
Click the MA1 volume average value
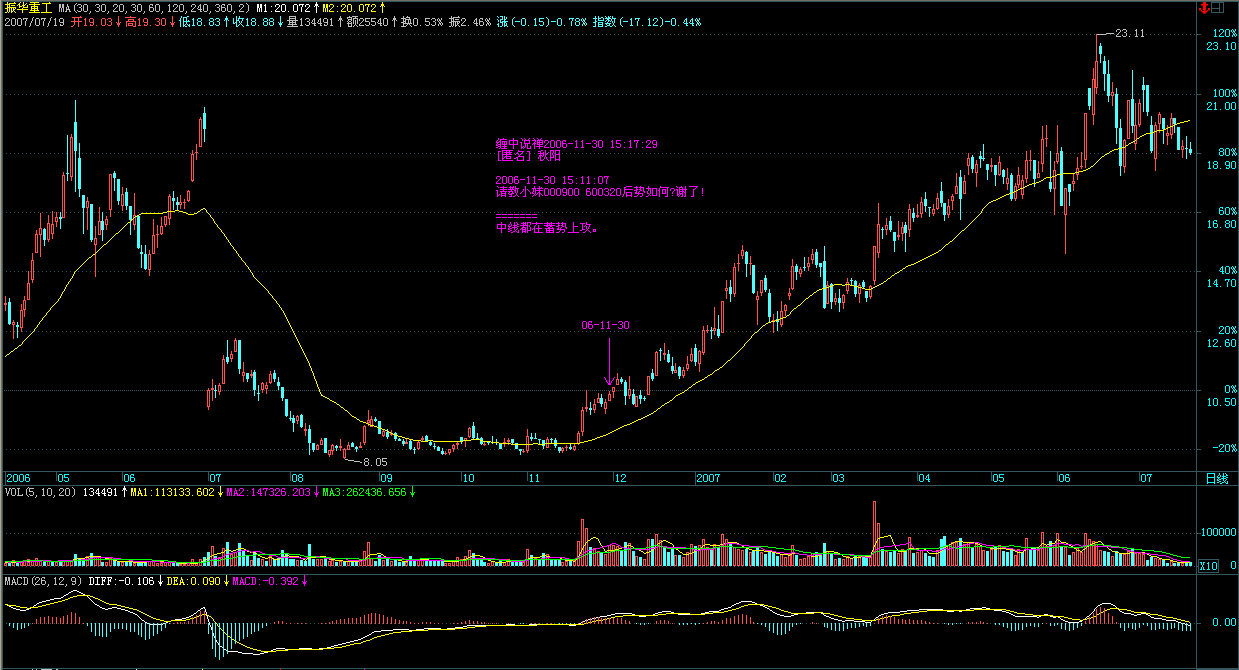tap(173, 492)
